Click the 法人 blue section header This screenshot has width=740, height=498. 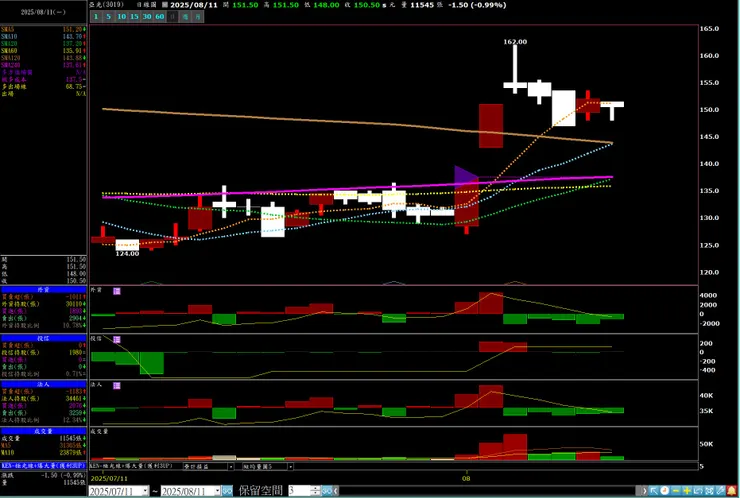click(x=43, y=384)
